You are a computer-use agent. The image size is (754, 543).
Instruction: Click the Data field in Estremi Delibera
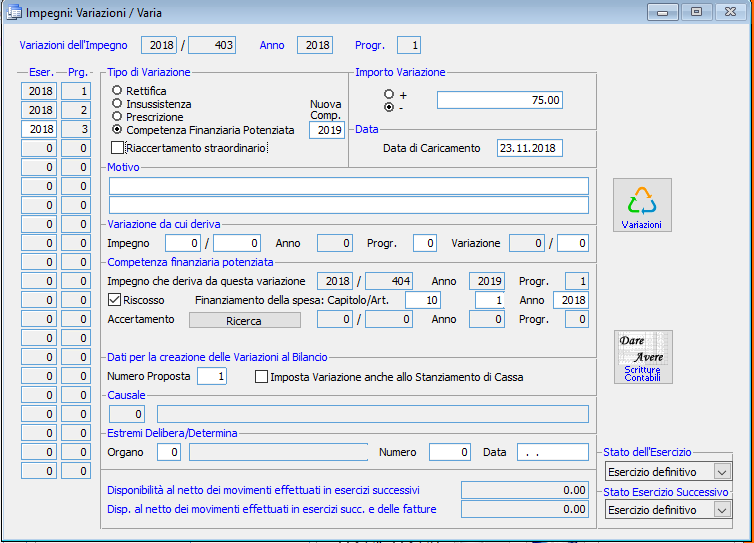tap(553, 452)
